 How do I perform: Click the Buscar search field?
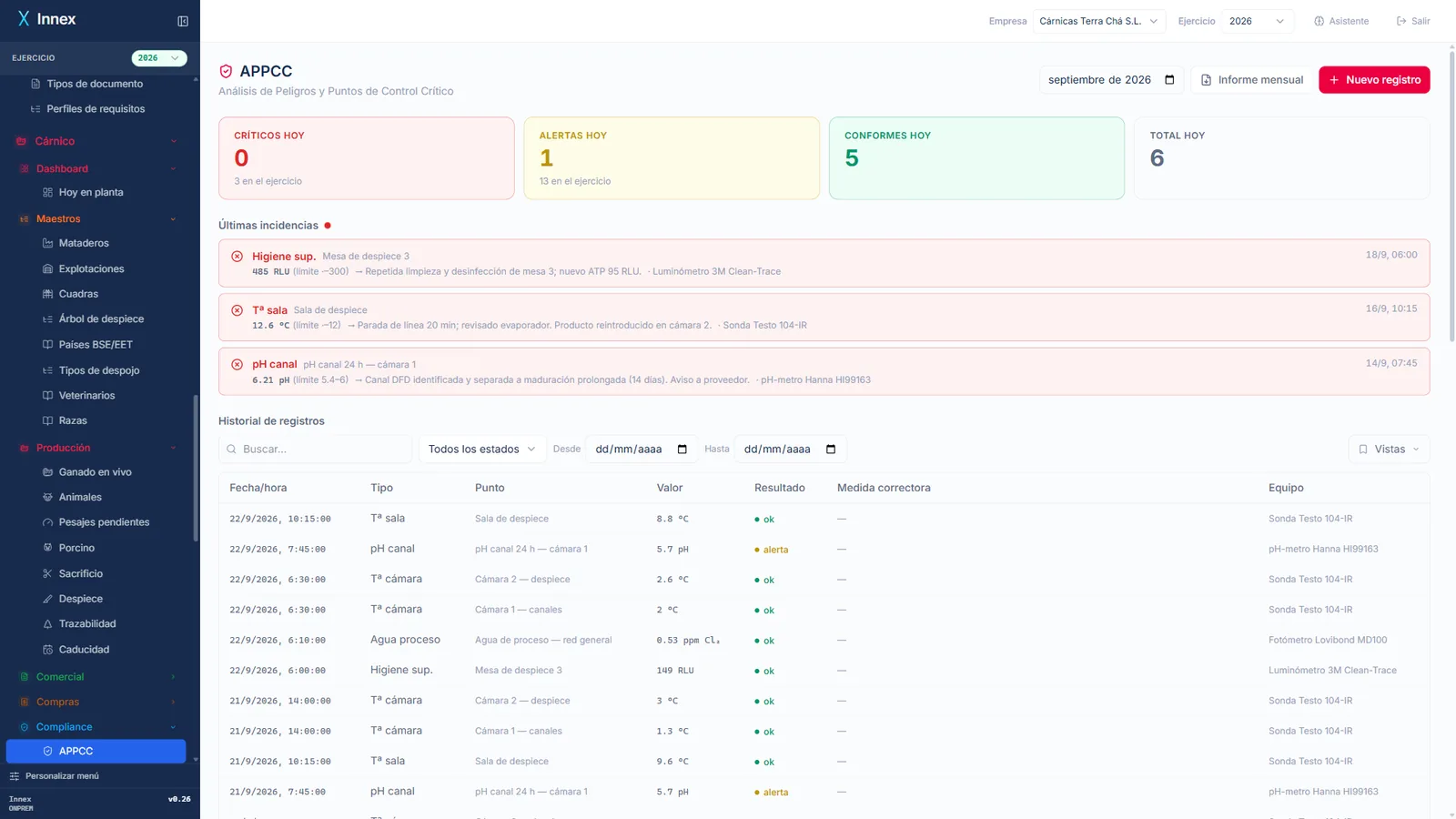tap(316, 450)
